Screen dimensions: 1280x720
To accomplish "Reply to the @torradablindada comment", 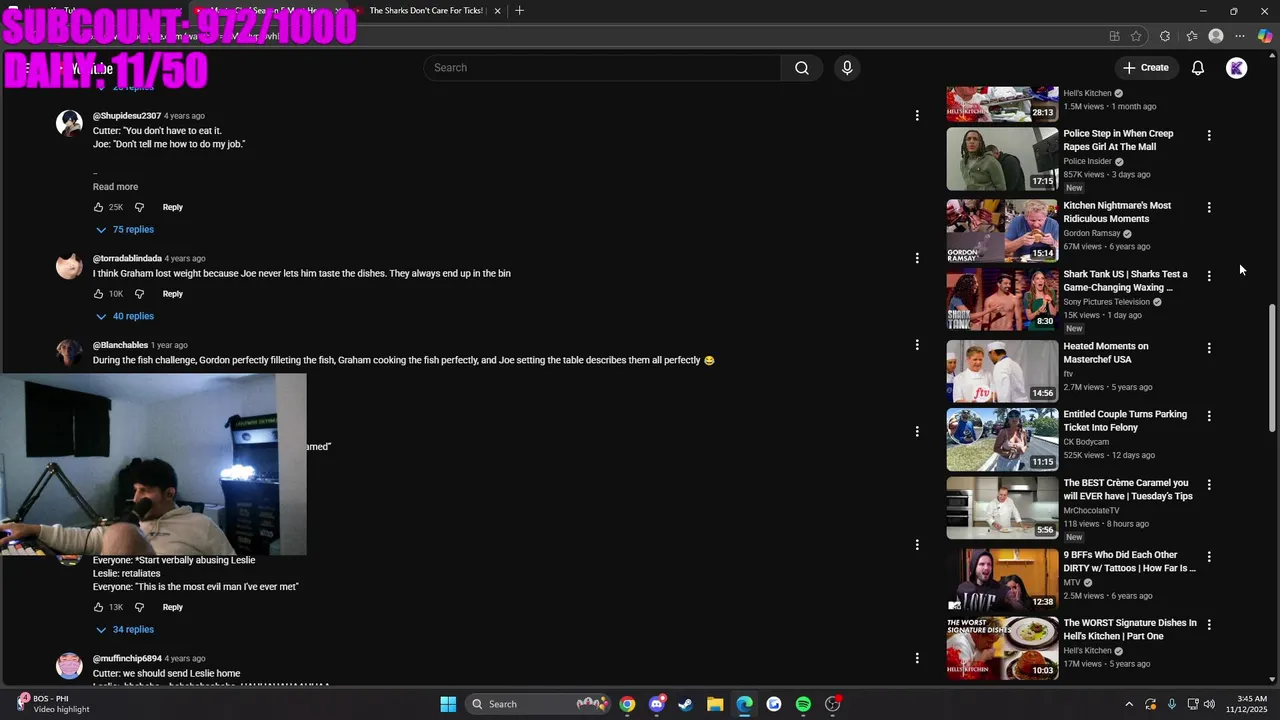I will tap(173, 294).
